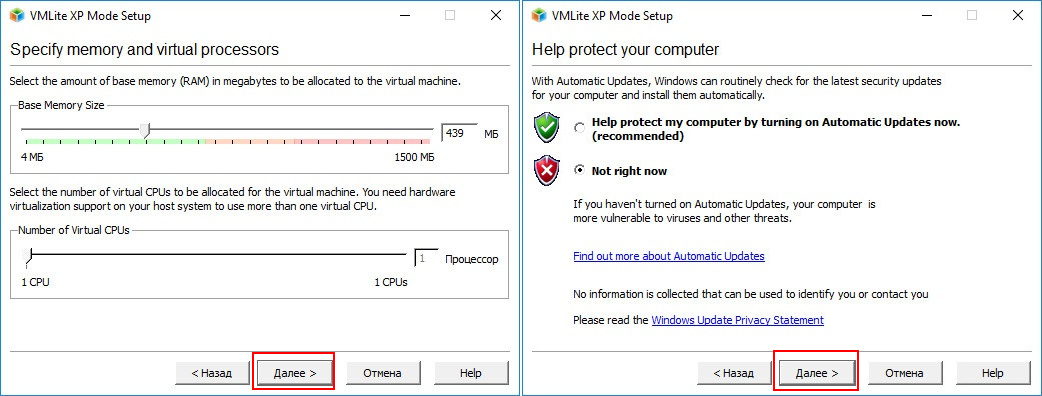Click the Base Memory Size slider handle
Screen dimensions: 1042x396
coord(148,130)
